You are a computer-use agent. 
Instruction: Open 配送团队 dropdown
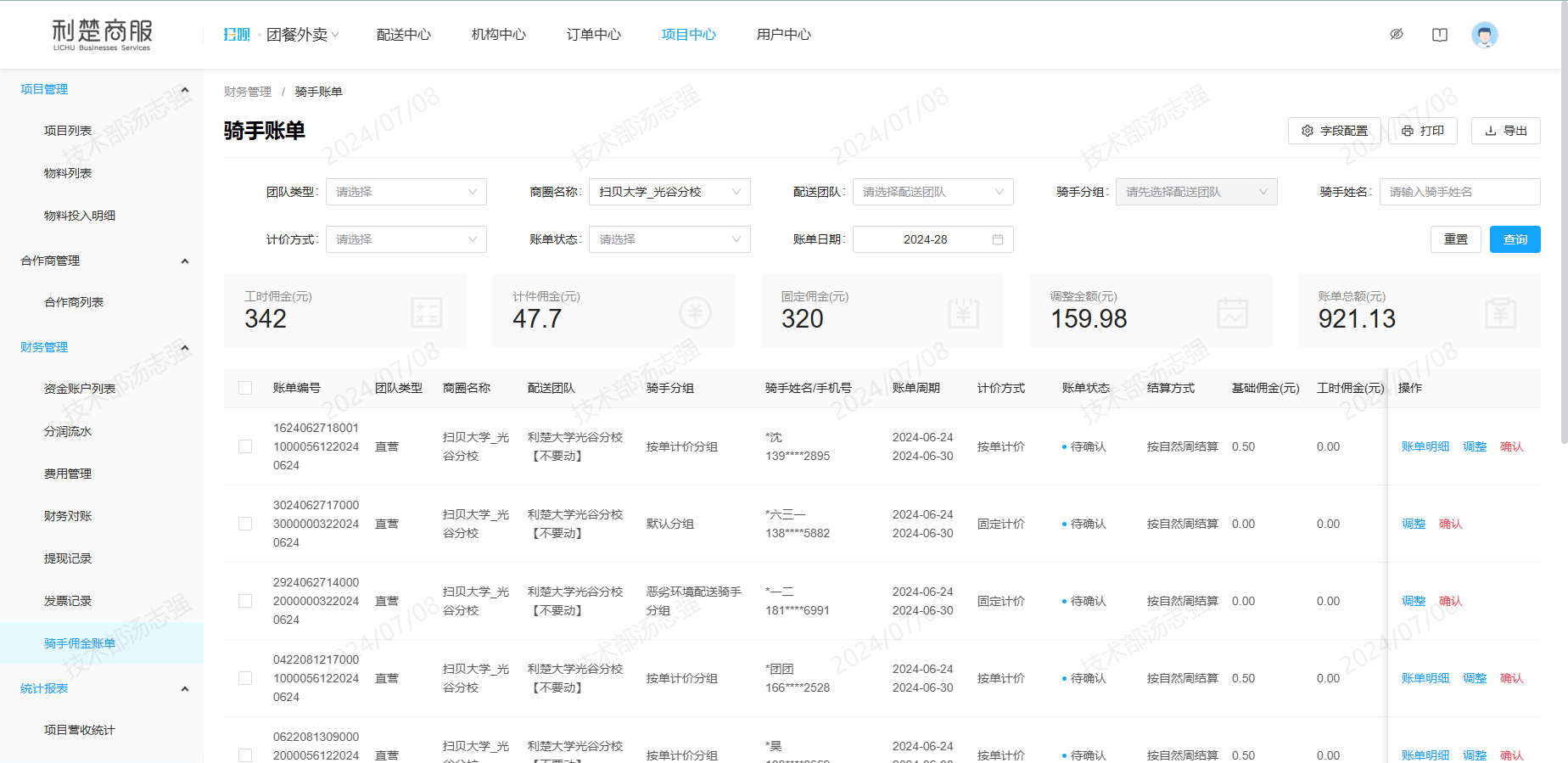933,192
